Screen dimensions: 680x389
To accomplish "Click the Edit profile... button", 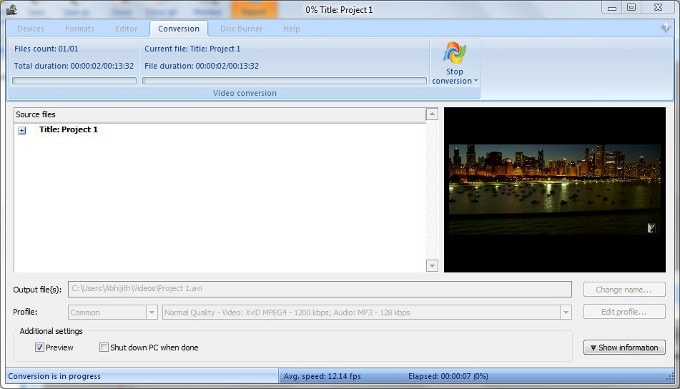I will coord(624,312).
